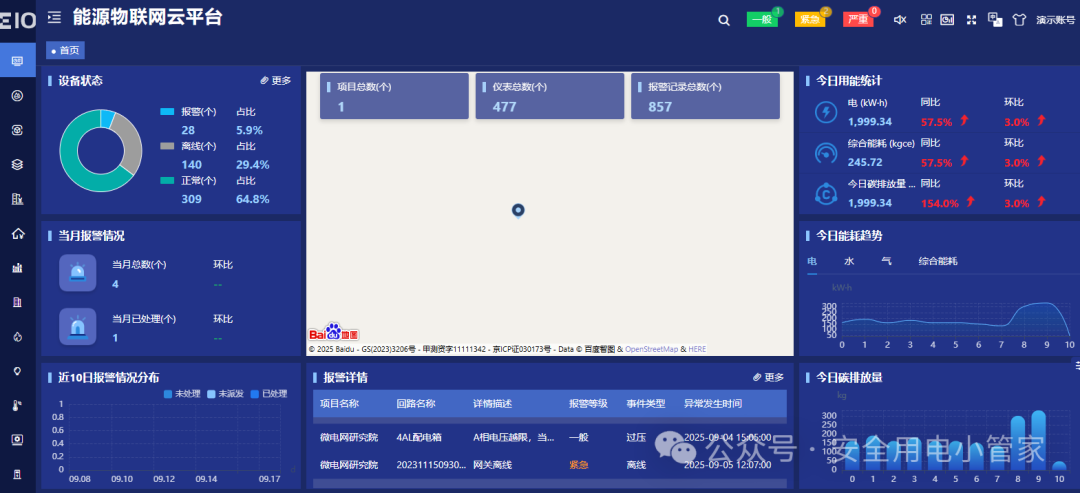The image size is (1080, 493).
Task: Click the 仪表总数(个) summary card
Action: point(550,96)
